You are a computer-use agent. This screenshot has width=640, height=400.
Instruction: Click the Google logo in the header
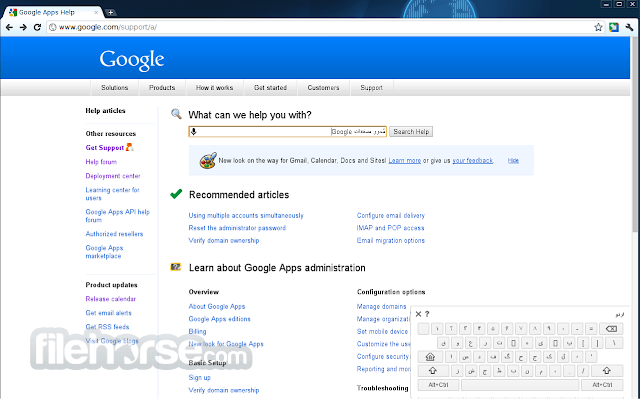[132, 60]
